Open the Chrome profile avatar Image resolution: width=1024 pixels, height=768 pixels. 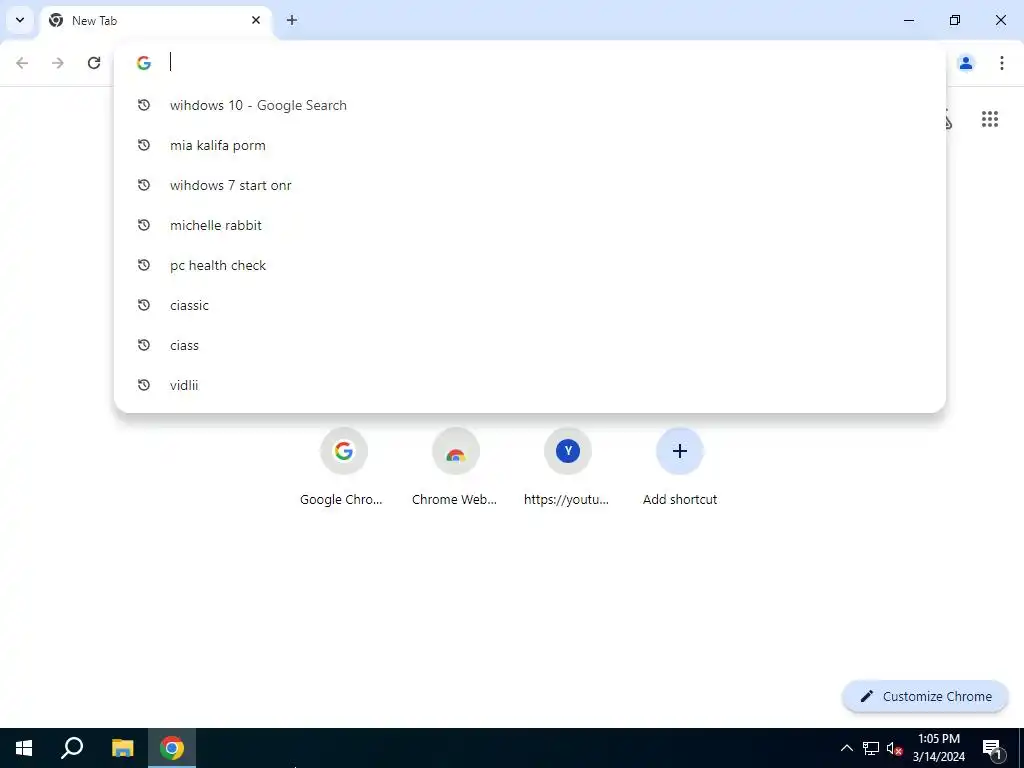tap(966, 63)
